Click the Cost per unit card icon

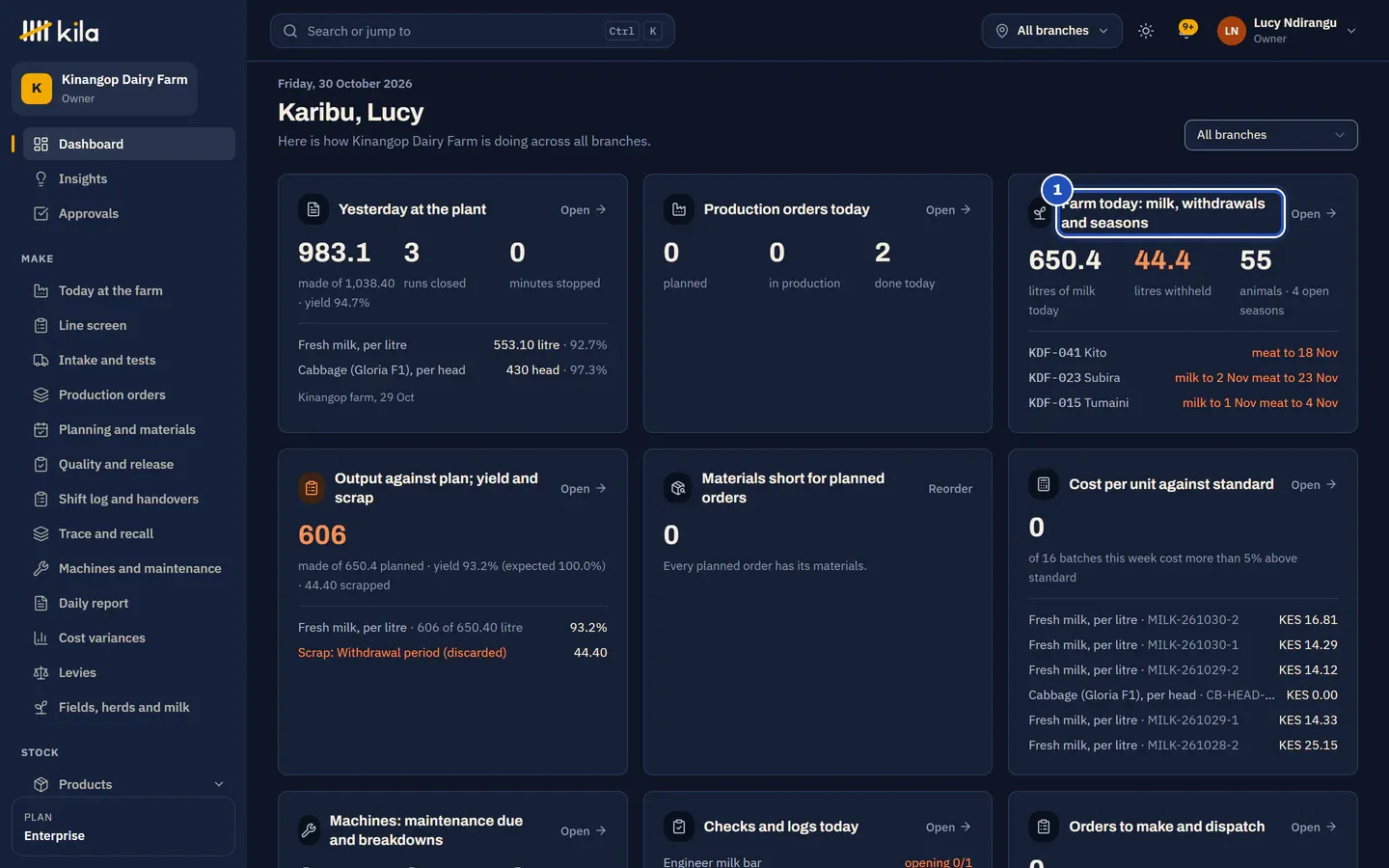tap(1044, 484)
